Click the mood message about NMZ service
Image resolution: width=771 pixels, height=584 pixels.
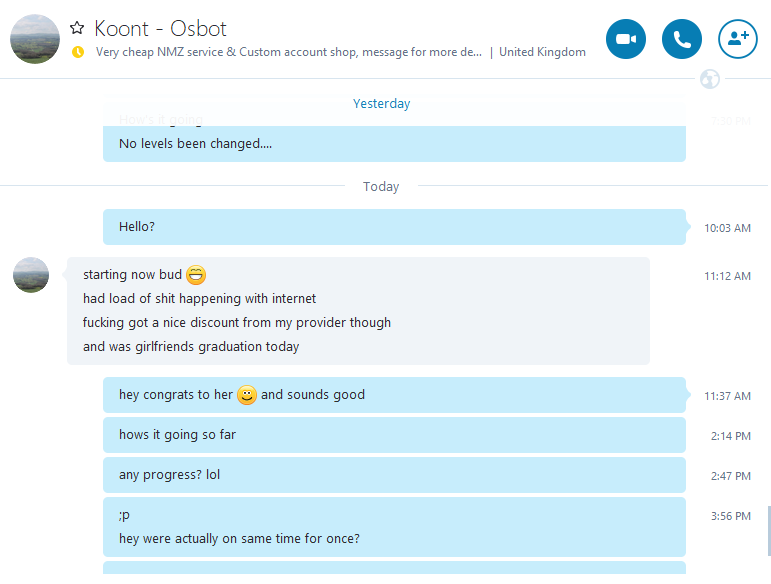[288, 52]
